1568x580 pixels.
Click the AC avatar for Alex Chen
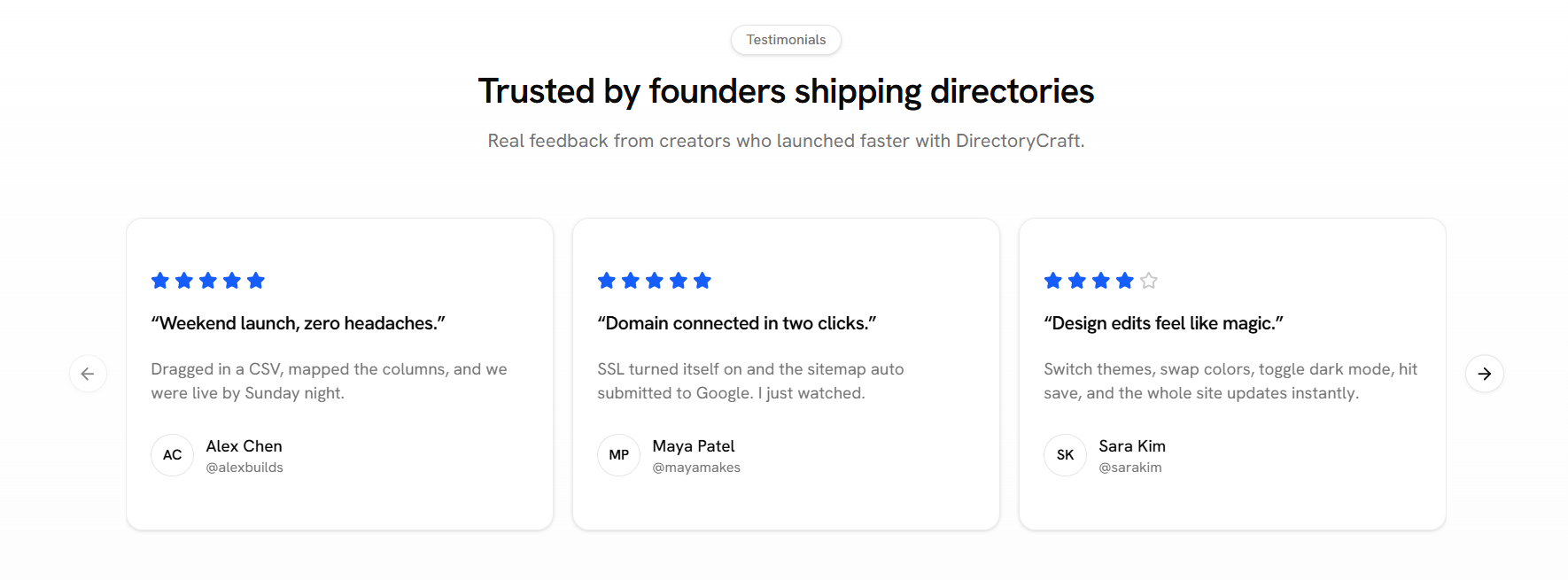click(172, 455)
